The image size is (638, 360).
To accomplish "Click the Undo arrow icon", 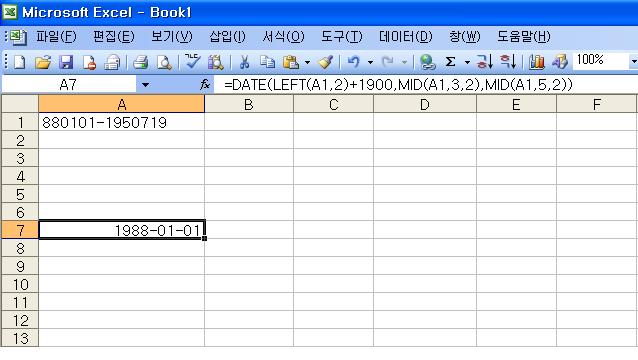I will (x=354, y=62).
